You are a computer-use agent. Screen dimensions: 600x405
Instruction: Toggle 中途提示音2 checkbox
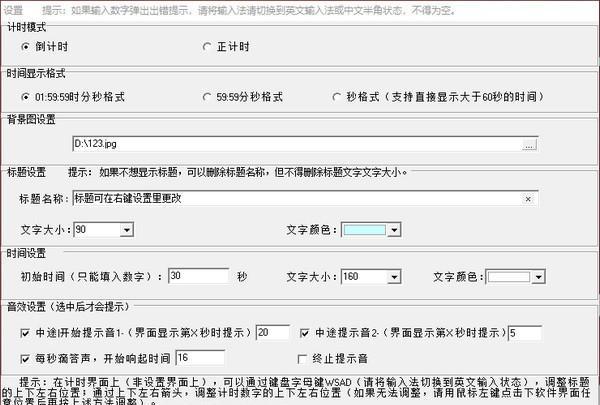click(x=305, y=333)
